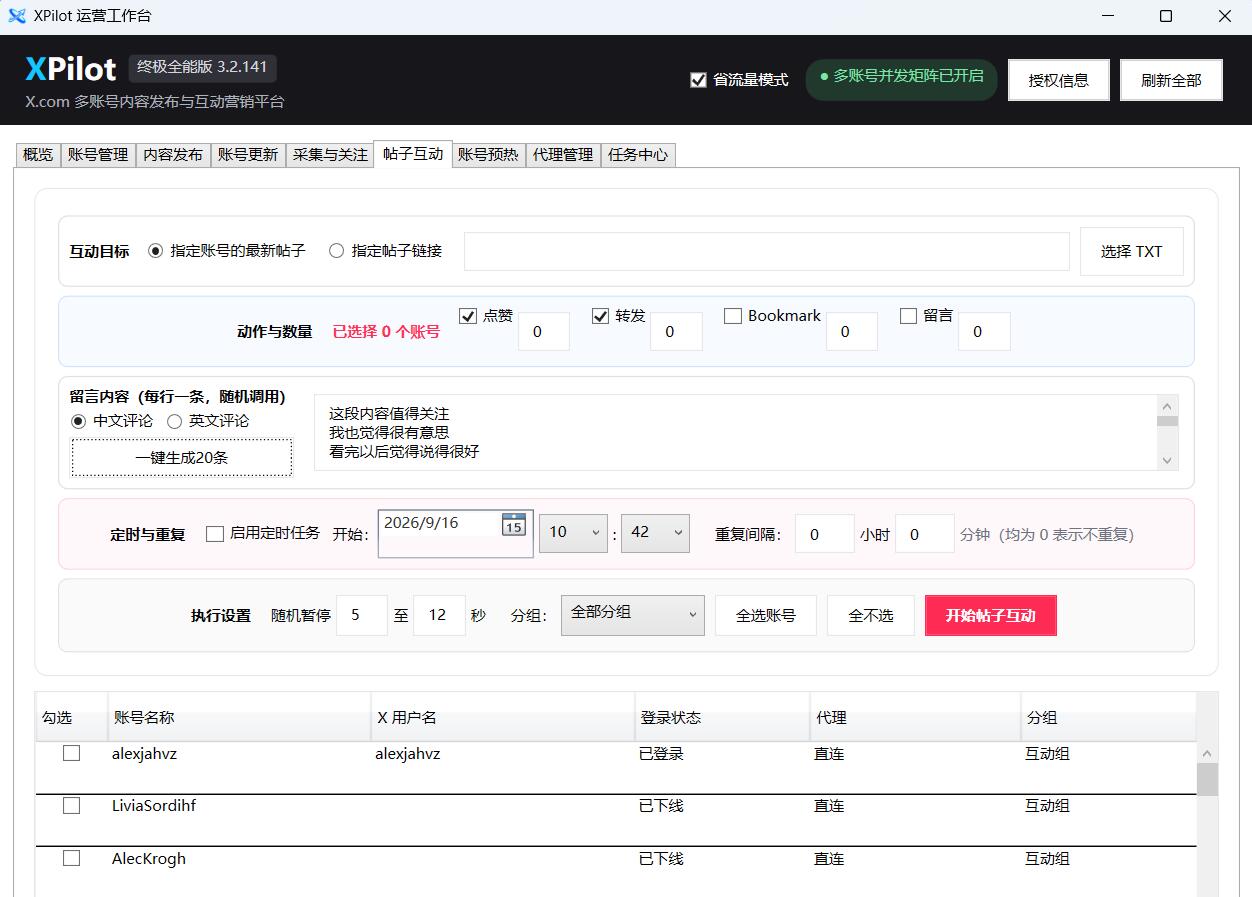
Task: Select the 帖子互动 tab
Action: point(413,154)
